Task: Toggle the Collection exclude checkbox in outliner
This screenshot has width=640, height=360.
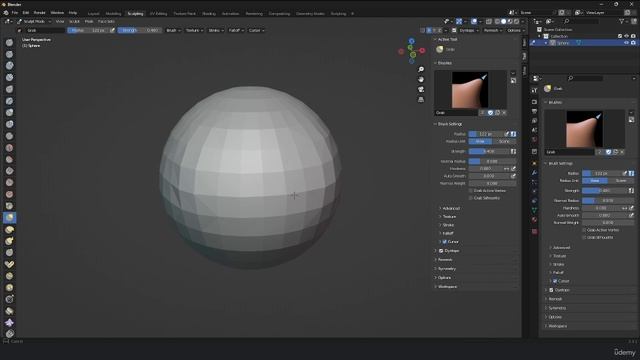Action: pos(620,36)
